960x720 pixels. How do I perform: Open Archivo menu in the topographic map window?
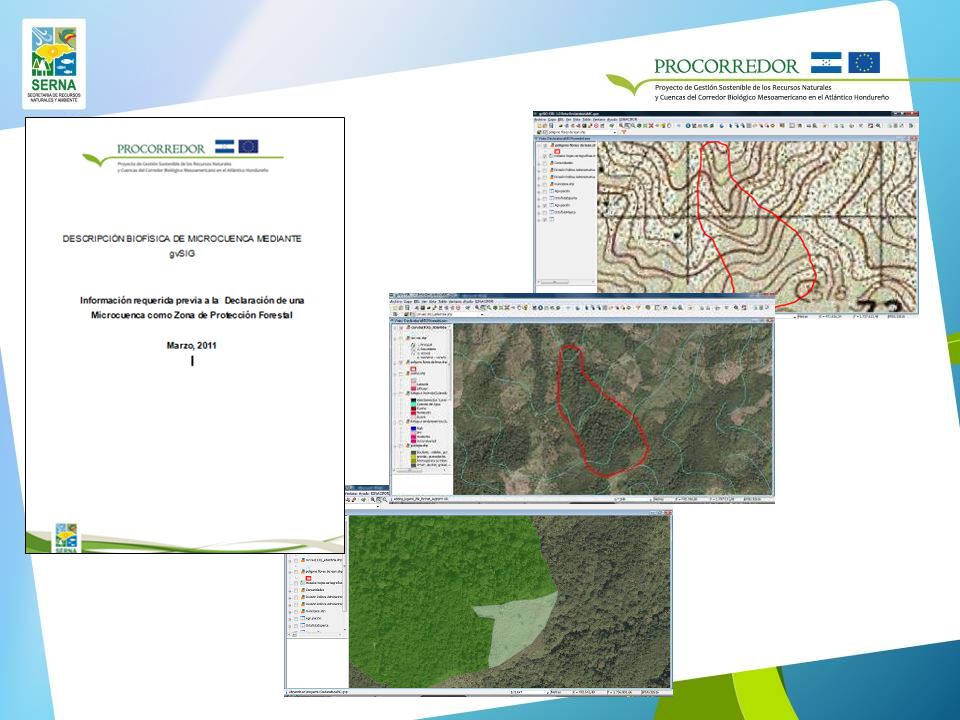(x=540, y=119)
